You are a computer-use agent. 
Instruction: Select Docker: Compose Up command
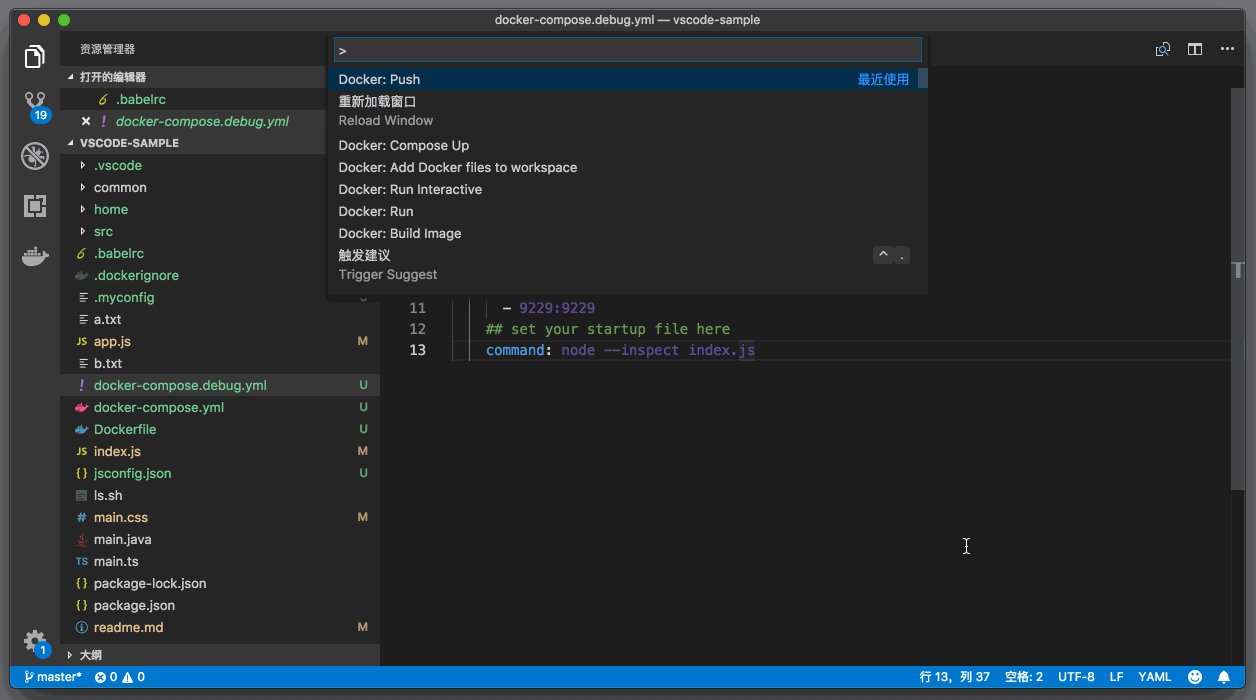pos(403,146)
